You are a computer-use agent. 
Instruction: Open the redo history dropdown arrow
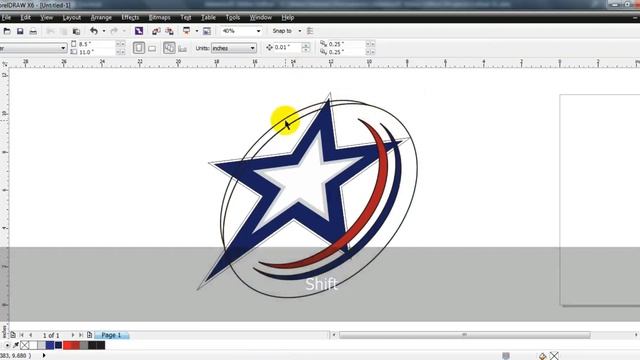124,31
